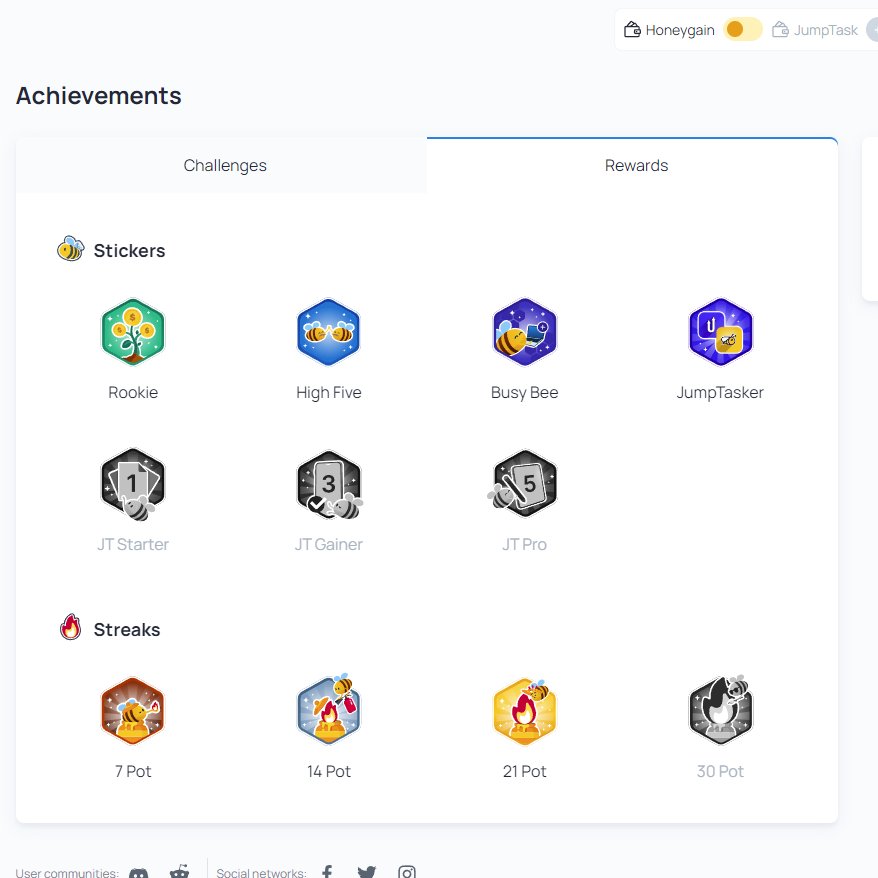Select the 14 Pot streak badge

coord(329,709)
